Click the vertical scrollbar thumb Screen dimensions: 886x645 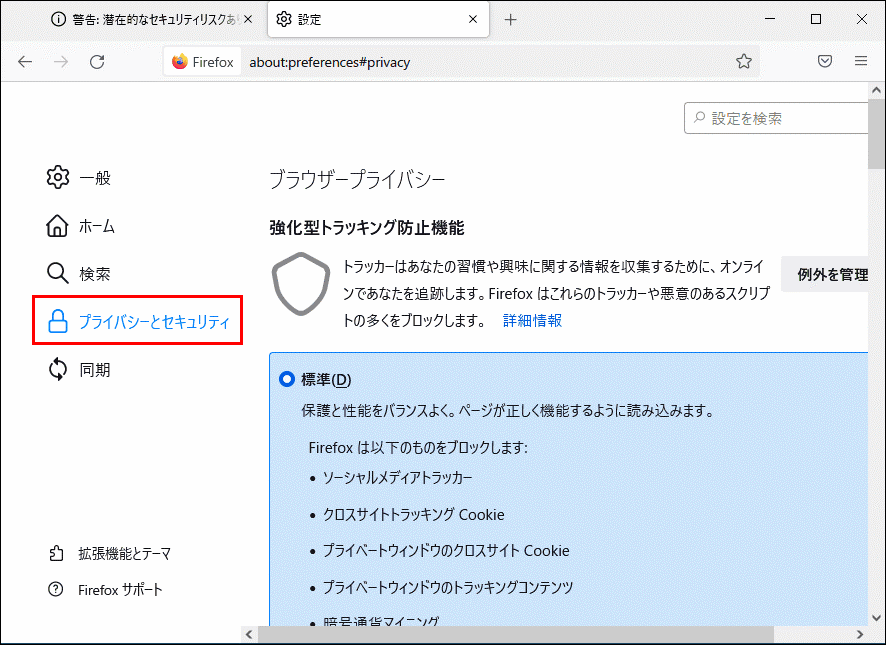point(876,134)
